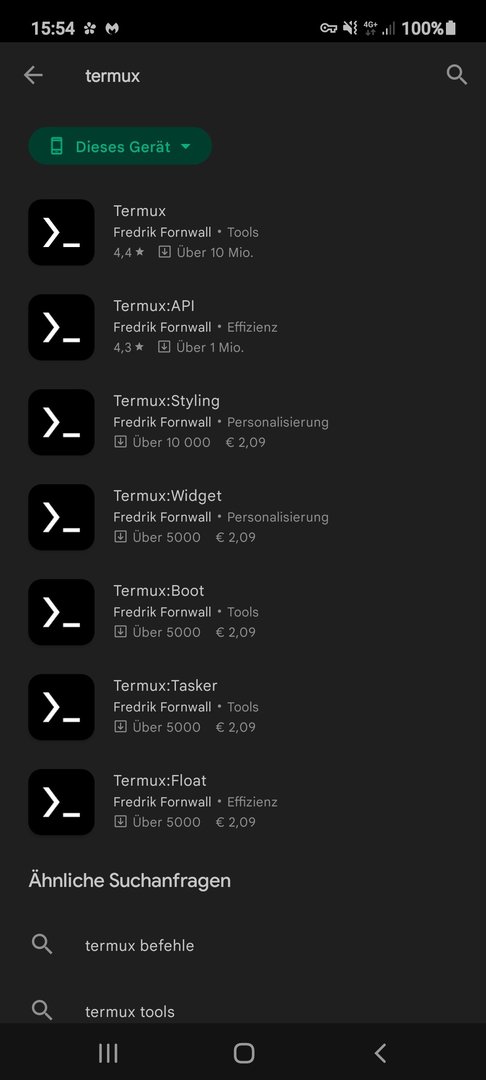
Task: Select the Termux:Styling app icon
Action: click(61, 422)
